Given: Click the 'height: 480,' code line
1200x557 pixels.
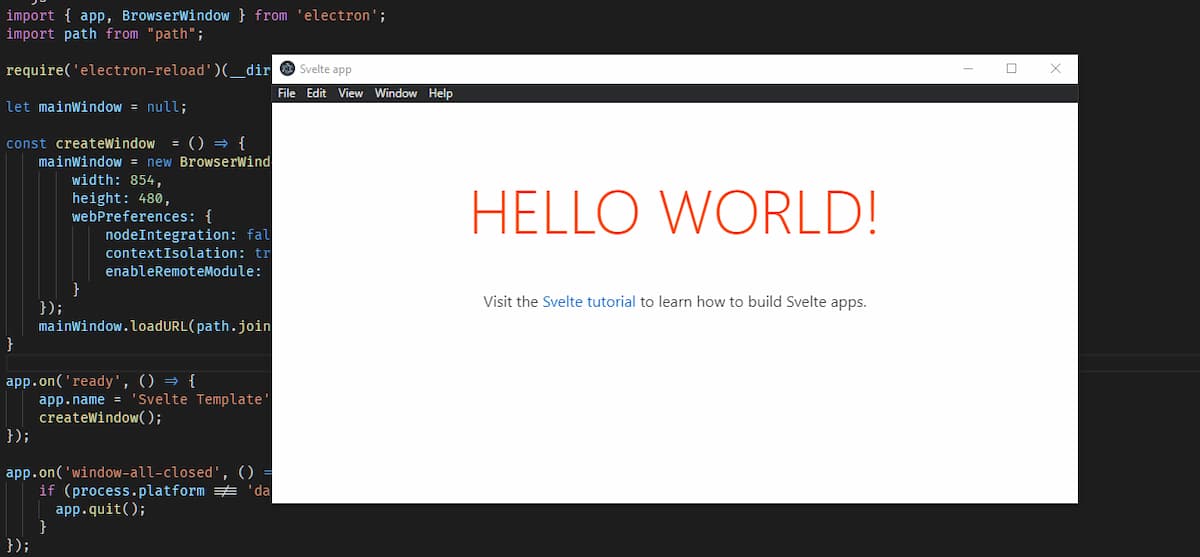Looking at the screenshot, I should tap(121, 198).
